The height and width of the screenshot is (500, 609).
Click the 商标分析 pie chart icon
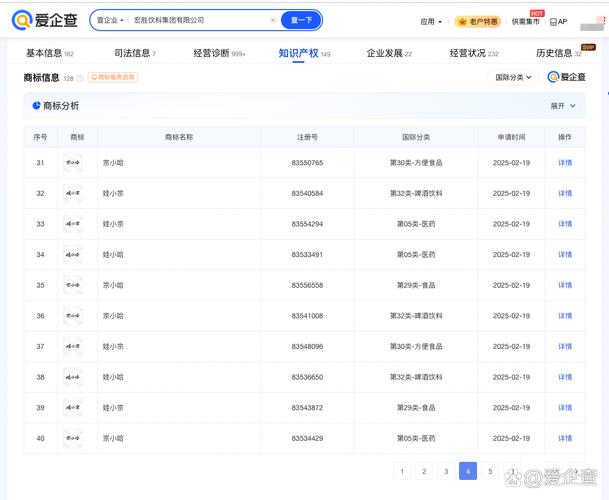37,105
